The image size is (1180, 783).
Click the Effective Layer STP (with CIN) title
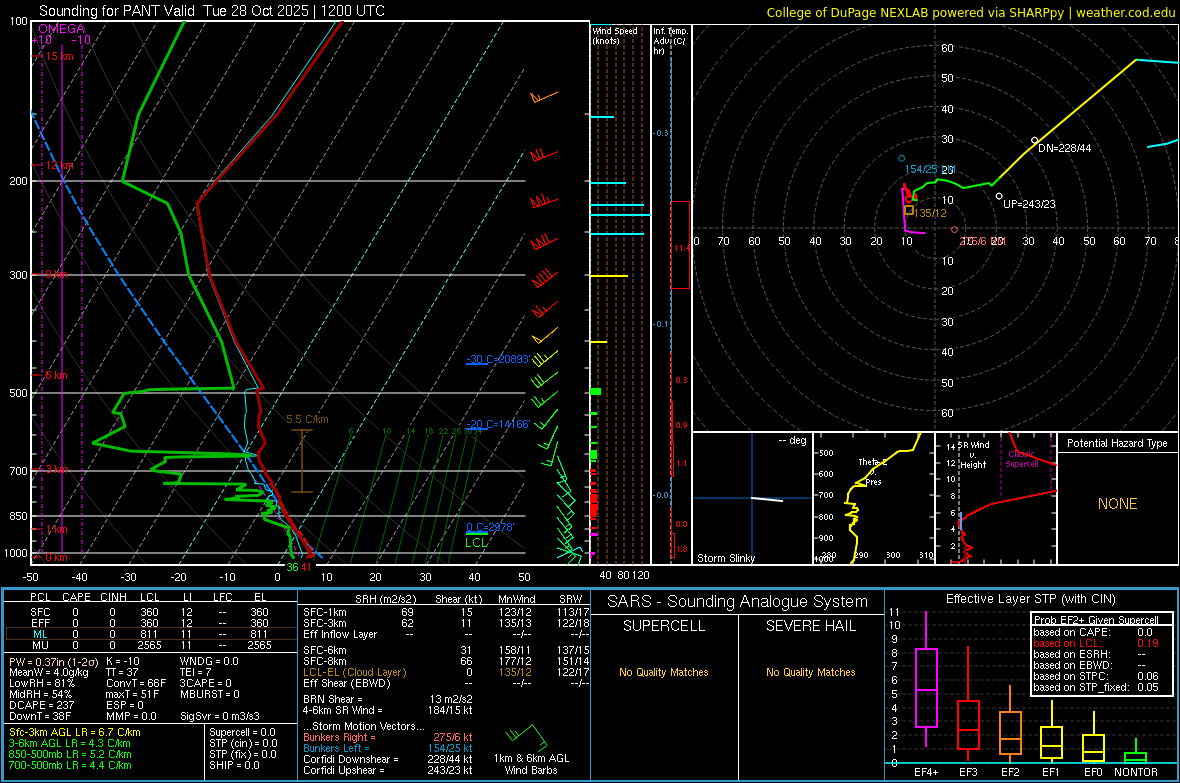[1030, 599]
